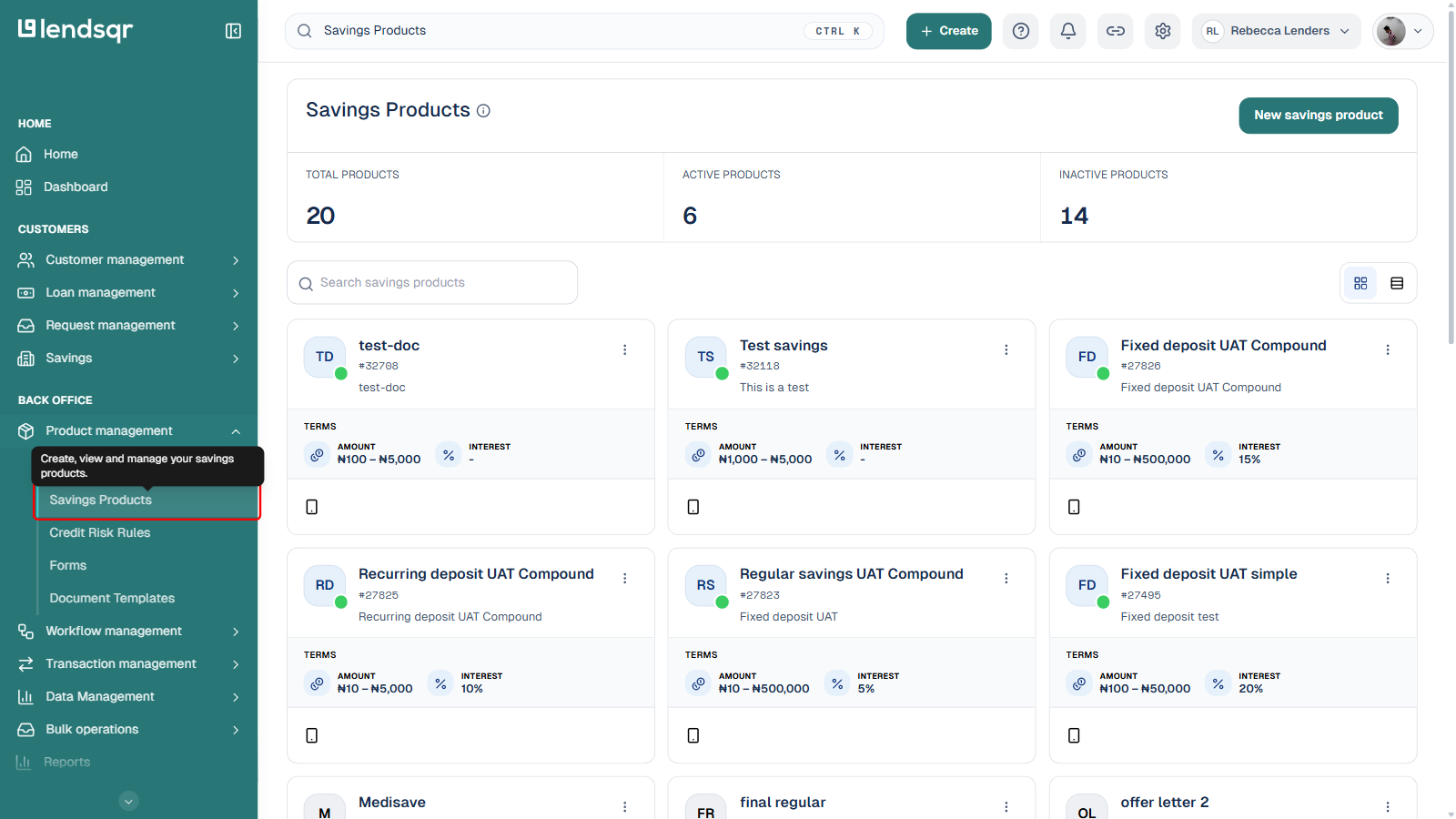Open three-dot menu on Test savings card
Image resolution: width=1456 pixels, height=819 pixels.
[x=1006, y=349]
